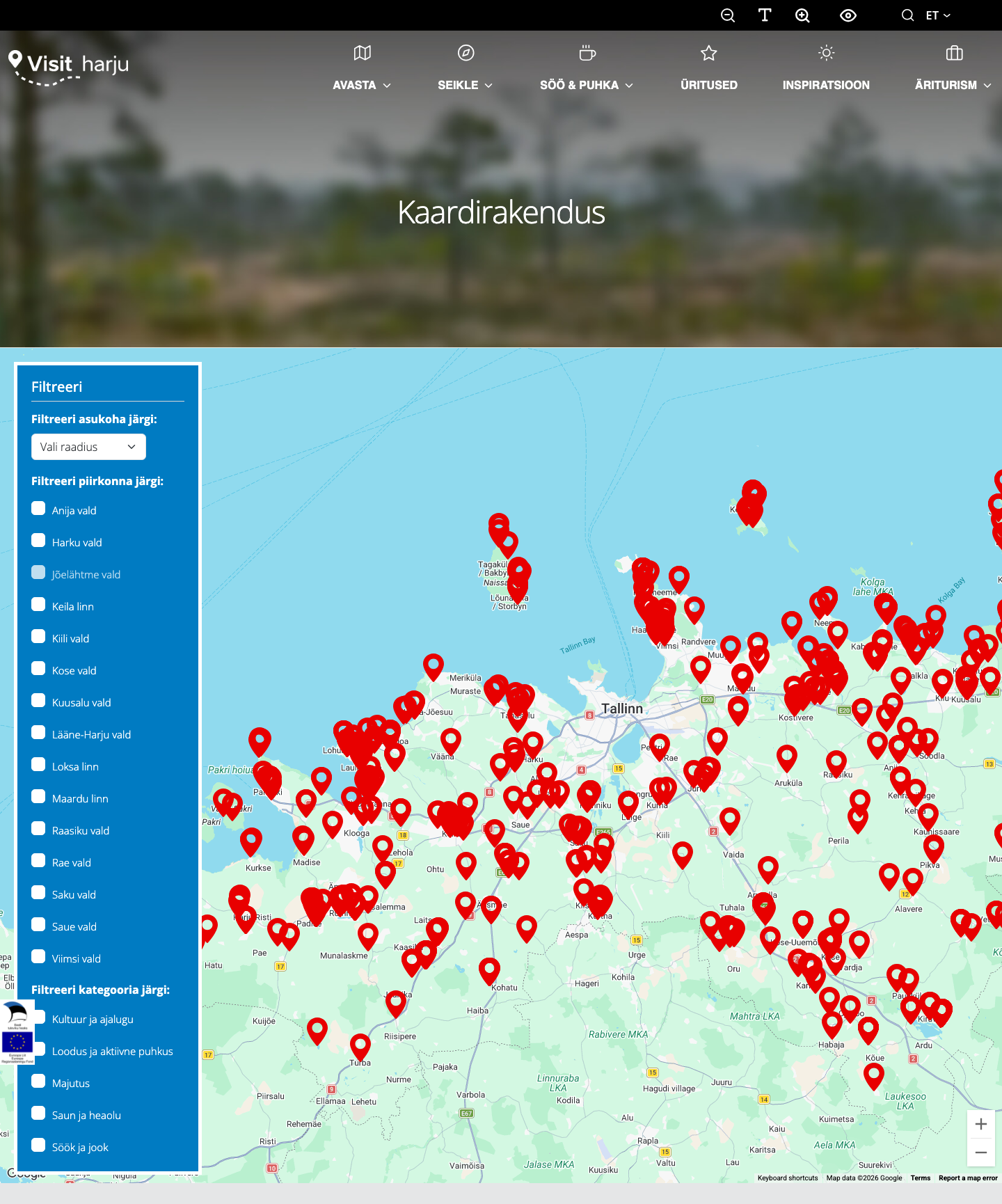Click the zoom out magnifier icon
Screen dimensions: 1002x1204
point(728,15)
